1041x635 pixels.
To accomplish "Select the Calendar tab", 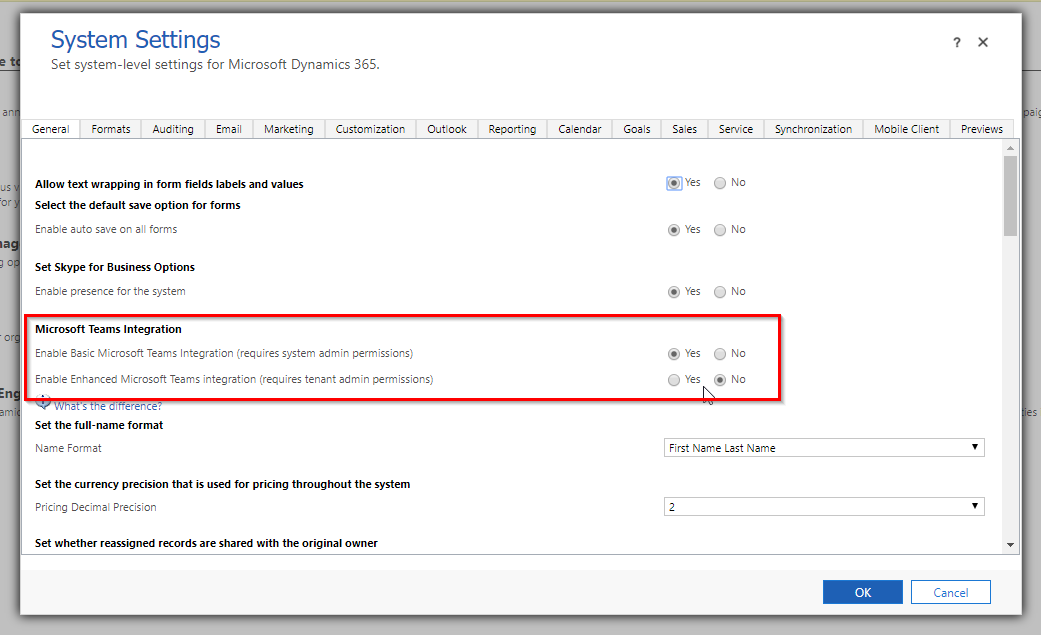I will (x=580, y=129).
